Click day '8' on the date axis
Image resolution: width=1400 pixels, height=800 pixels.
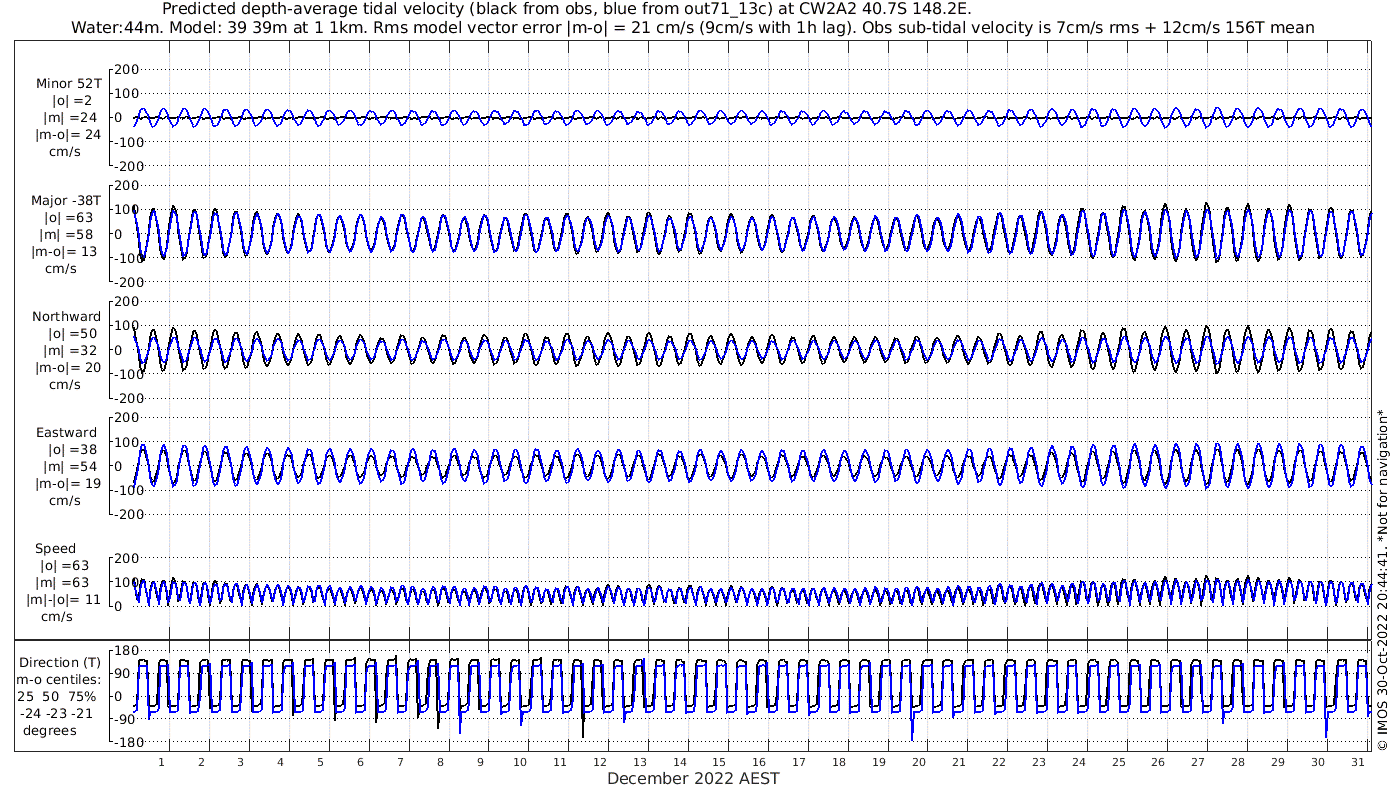tap(440, 762)
